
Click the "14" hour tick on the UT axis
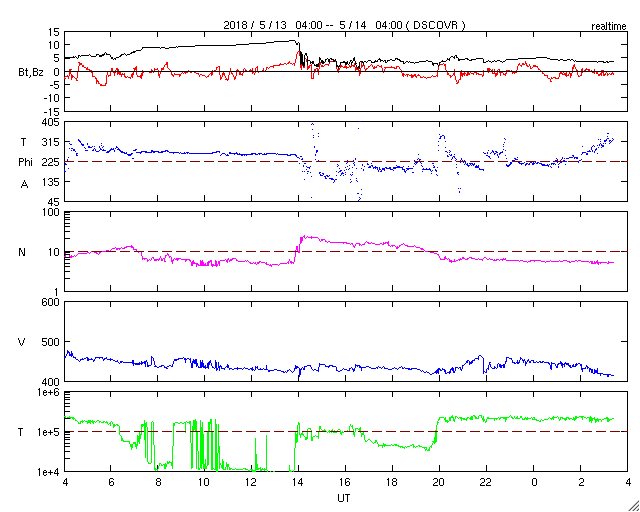298,482
